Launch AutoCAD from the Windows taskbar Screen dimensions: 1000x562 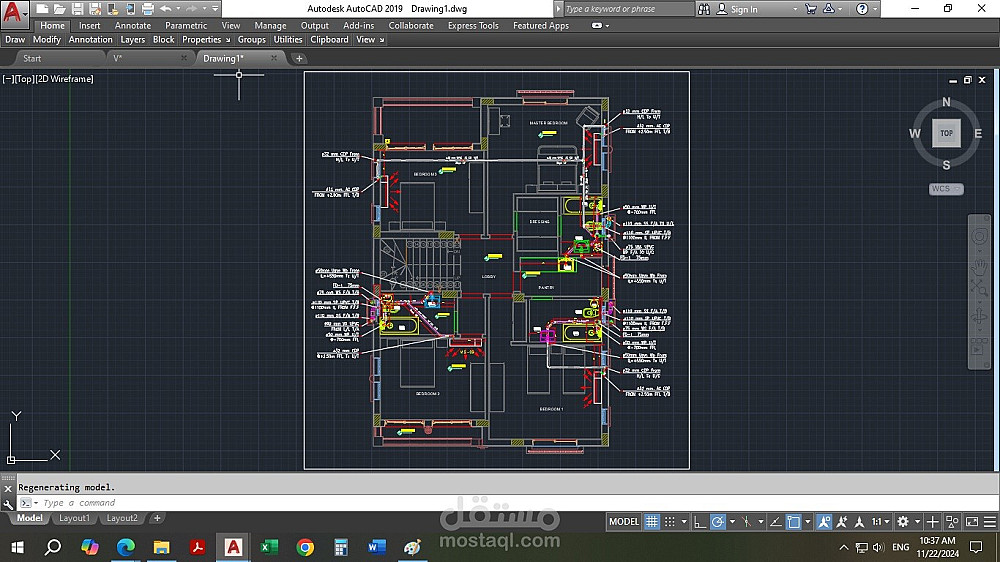point(233,547)
